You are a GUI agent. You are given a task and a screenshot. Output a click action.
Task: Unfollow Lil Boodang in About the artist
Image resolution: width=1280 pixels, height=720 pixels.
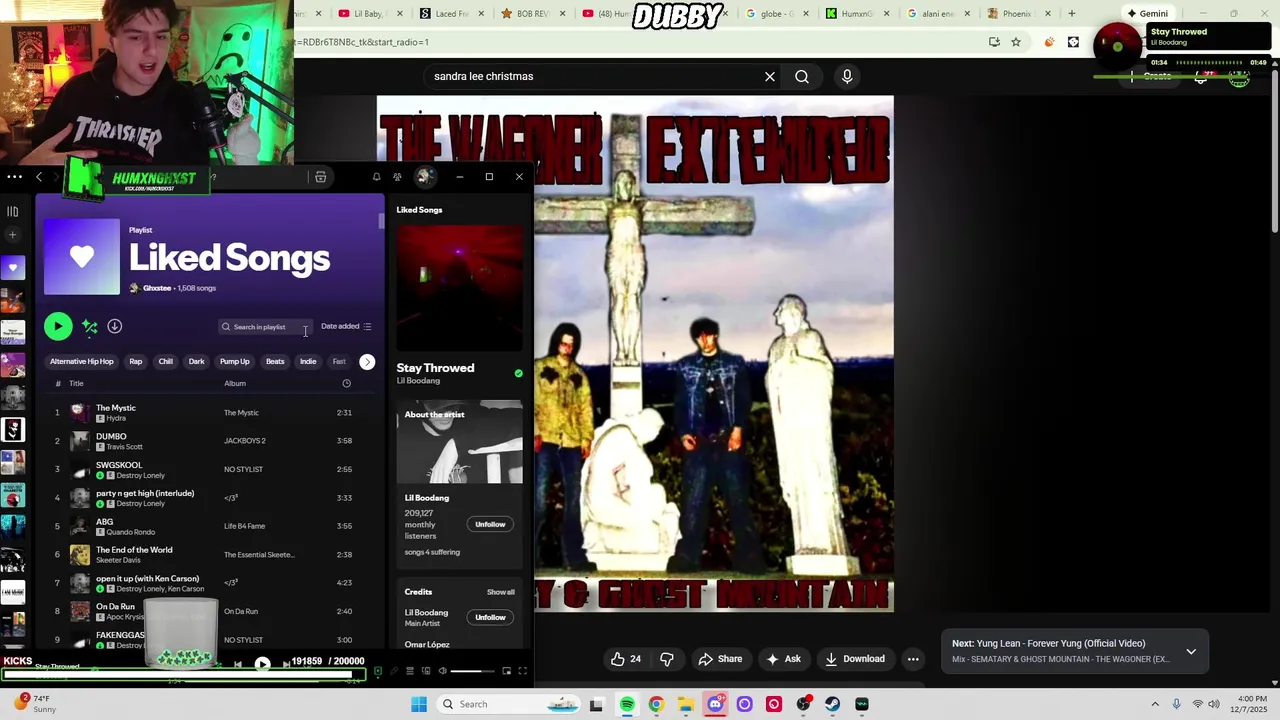click(490, 524)
